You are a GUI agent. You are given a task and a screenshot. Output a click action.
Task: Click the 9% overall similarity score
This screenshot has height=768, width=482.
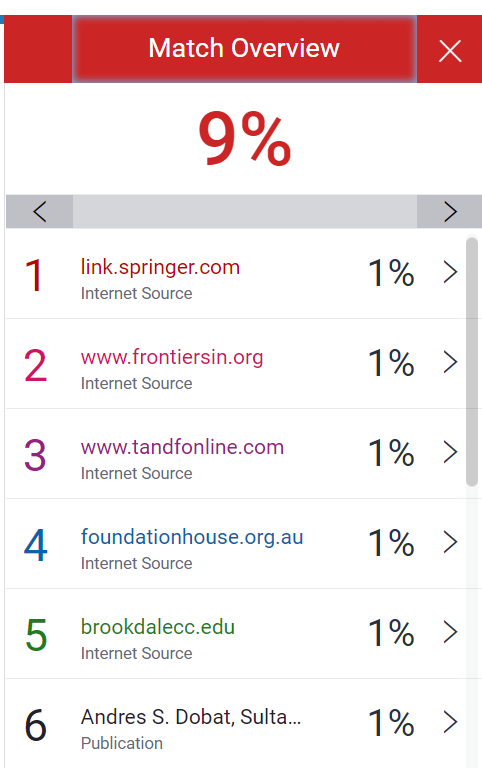pos(244,138)
